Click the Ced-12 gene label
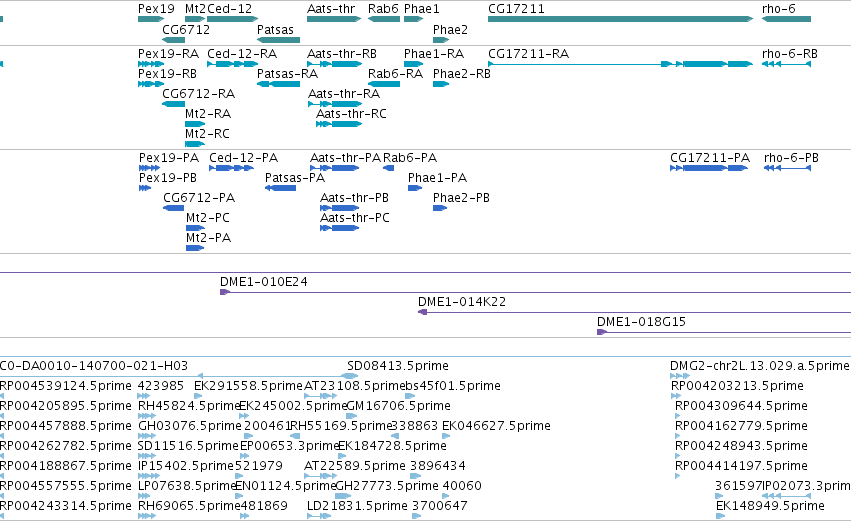 [229, 9]
